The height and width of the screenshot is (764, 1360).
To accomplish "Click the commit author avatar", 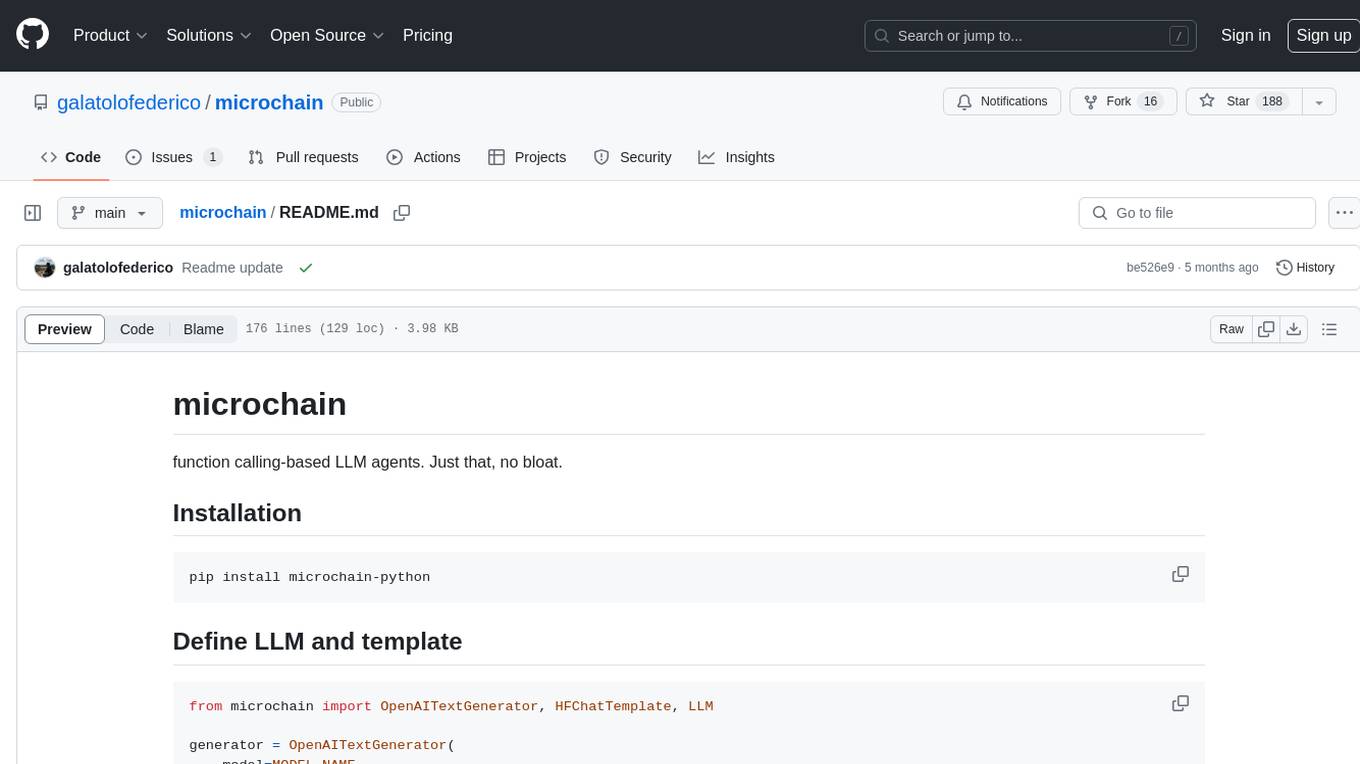I will pyautogui.click(x=45, y=267).
